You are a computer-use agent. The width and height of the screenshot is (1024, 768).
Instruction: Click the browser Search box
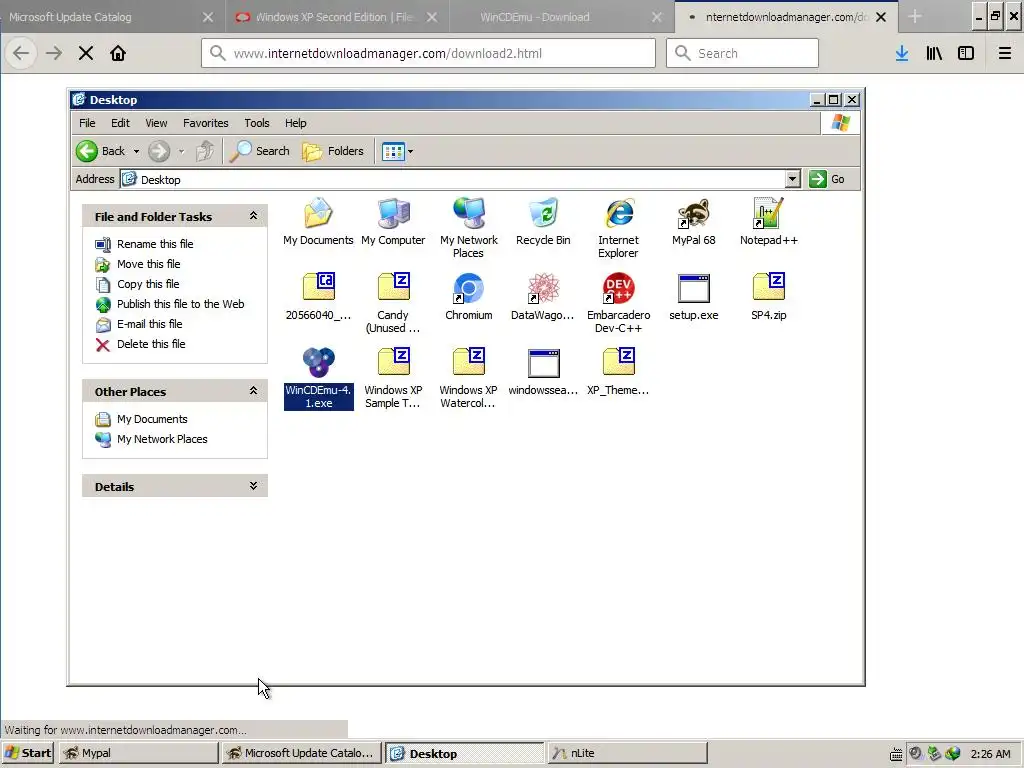(x=743, y=54)
